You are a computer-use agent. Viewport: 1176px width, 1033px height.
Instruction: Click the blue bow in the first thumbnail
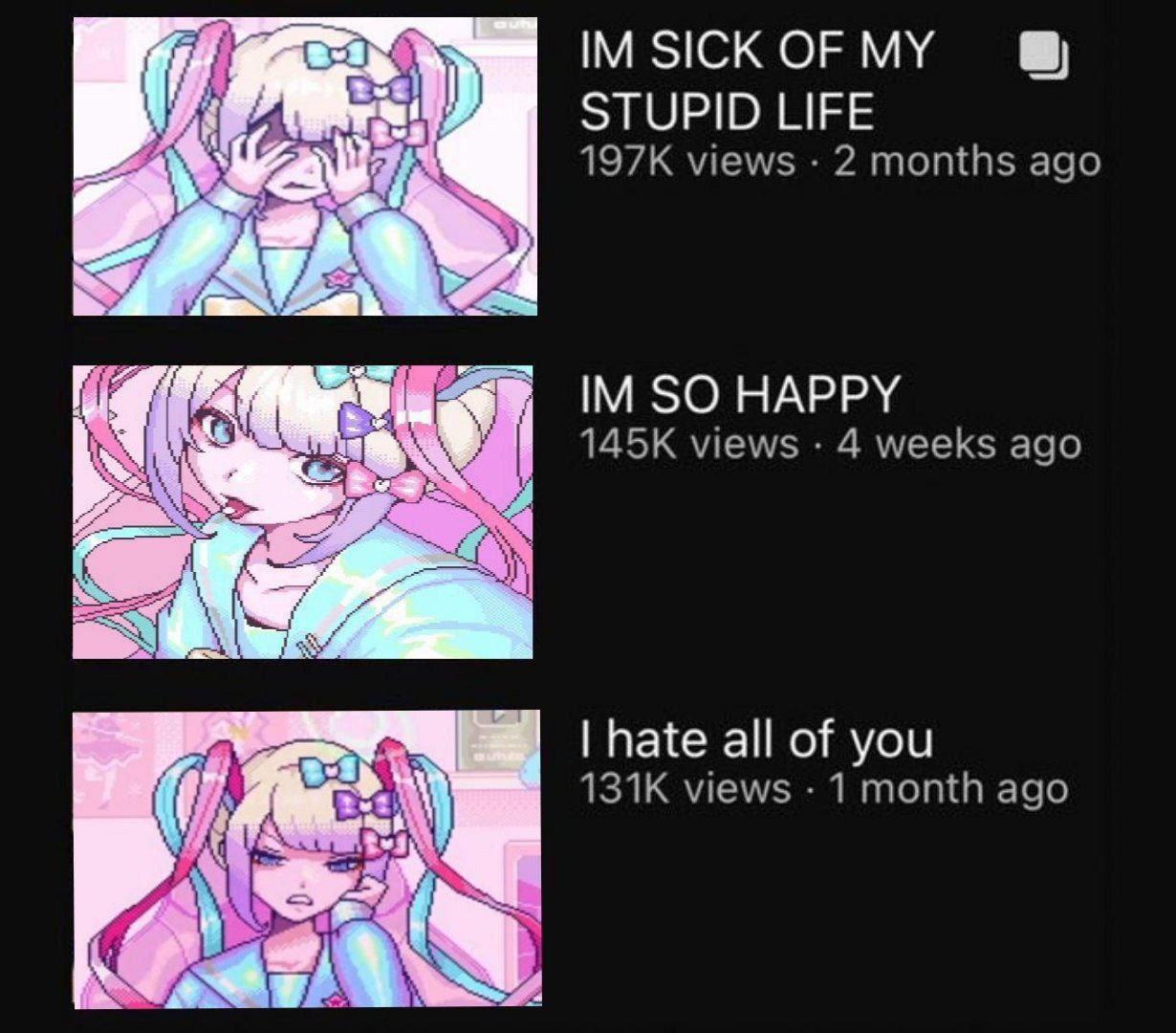coord(337,53)
